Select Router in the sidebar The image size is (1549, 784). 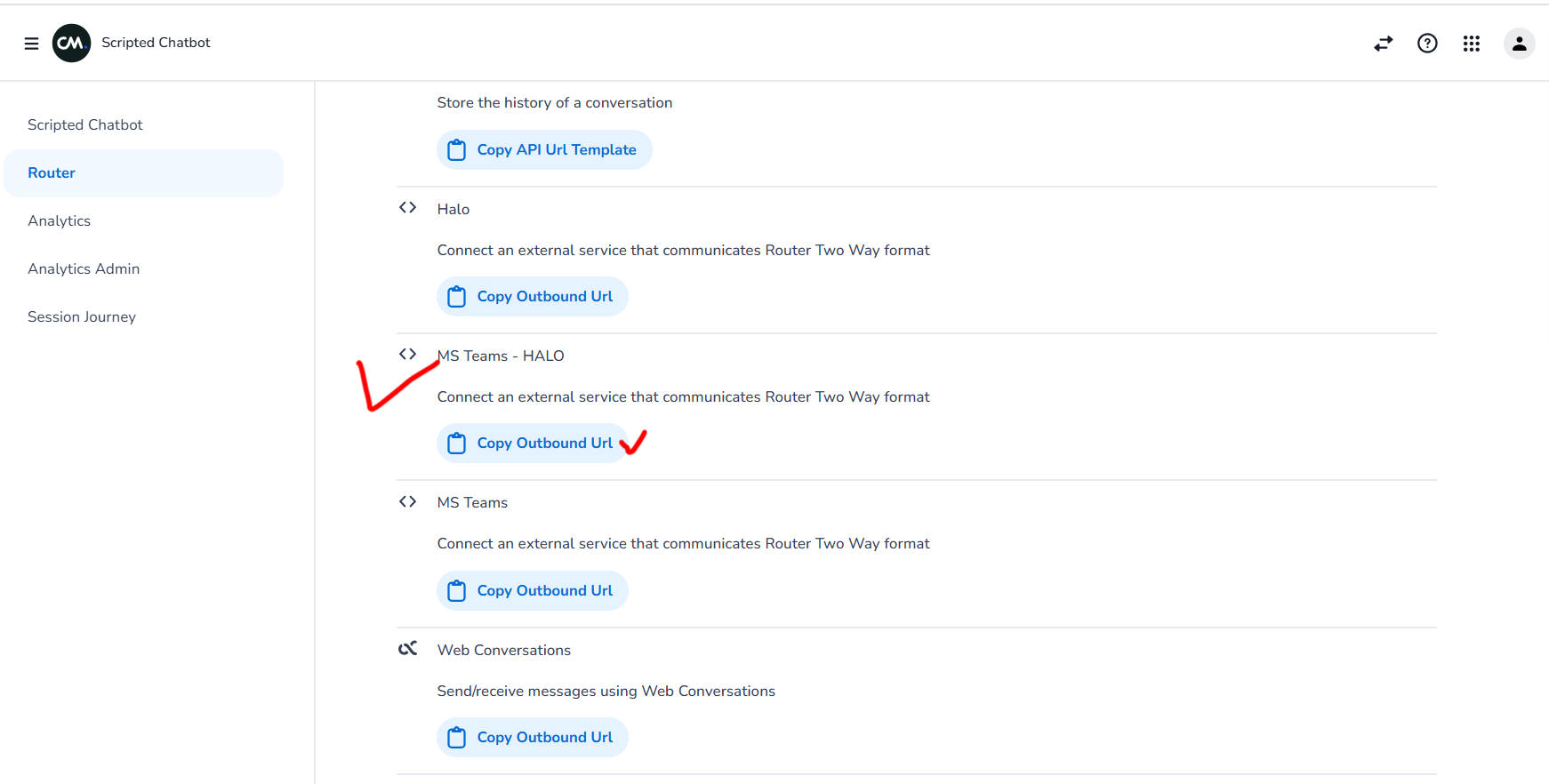click(144, 173)
